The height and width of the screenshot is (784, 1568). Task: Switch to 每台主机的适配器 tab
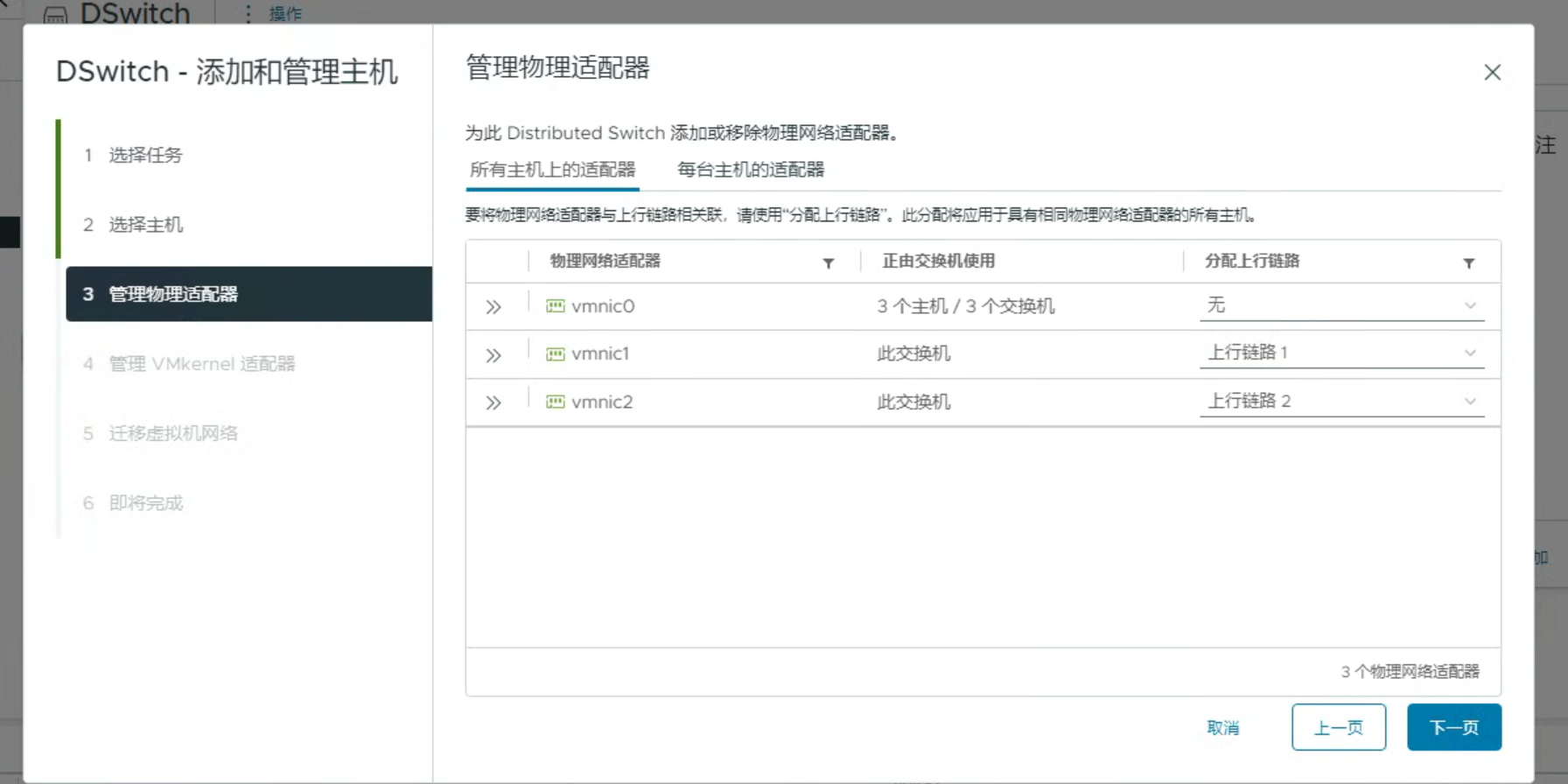[x=751, y=170]
